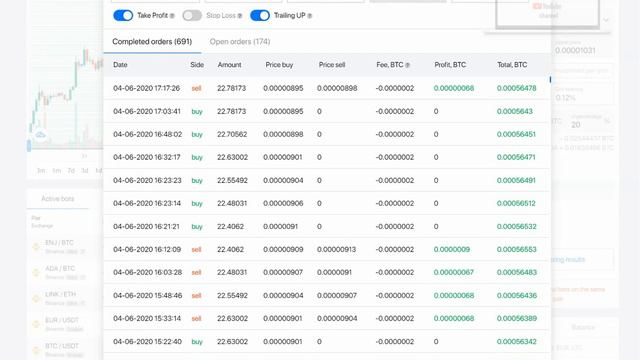640x360 pixels.
Task: Click the Total, BTC column header
Action: point(512,64)
